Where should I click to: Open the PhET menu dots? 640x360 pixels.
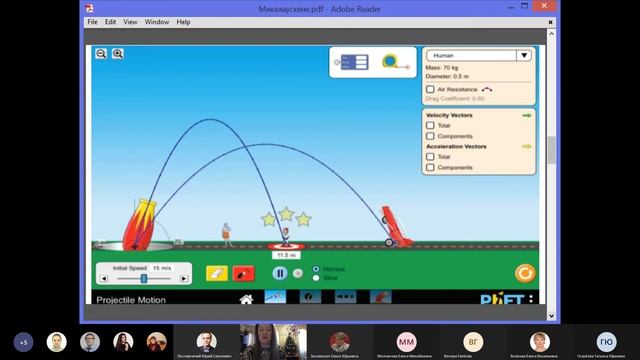click(531, 299)
